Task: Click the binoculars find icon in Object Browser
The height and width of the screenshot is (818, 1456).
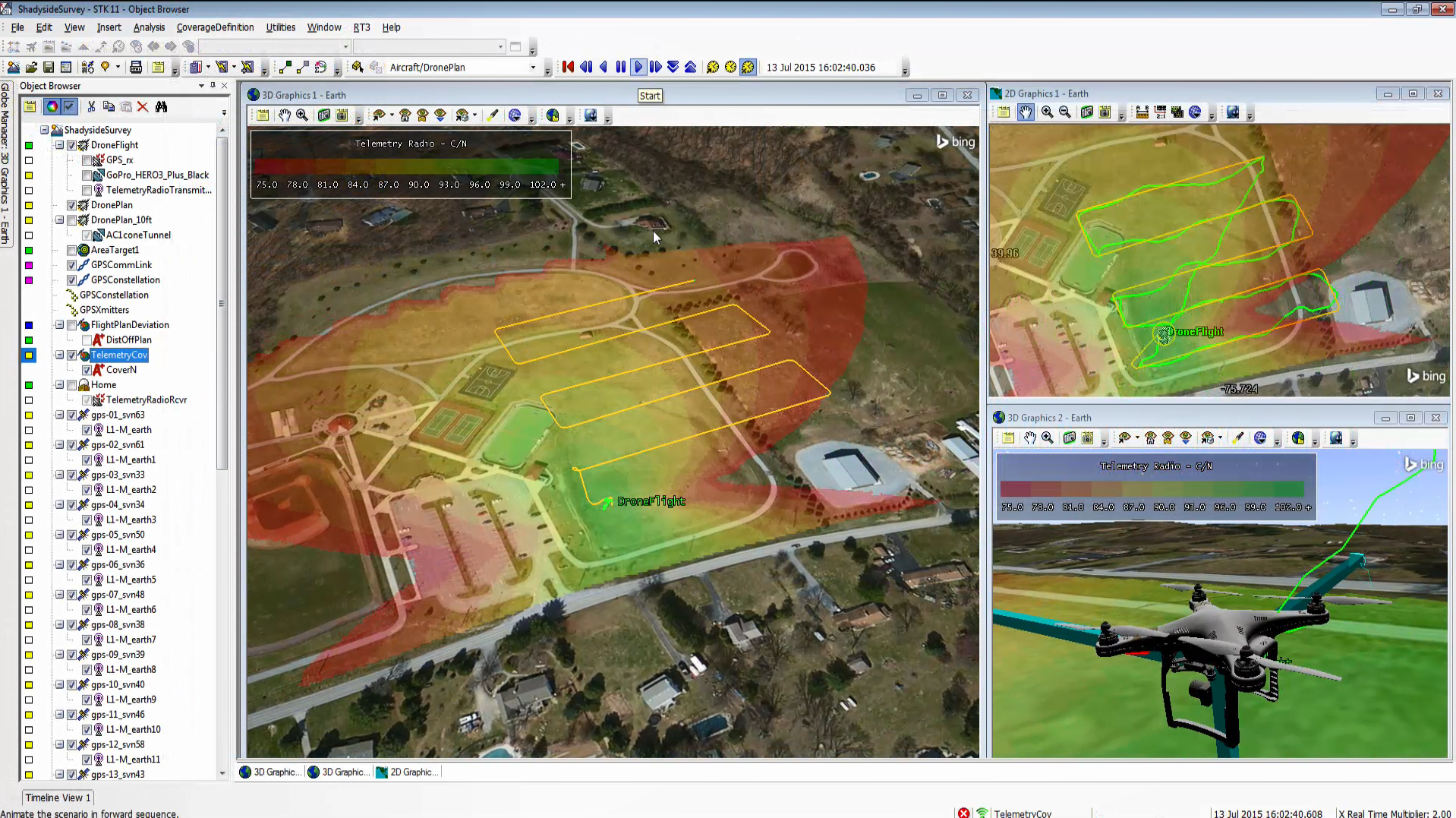Action: coord(161,107)
